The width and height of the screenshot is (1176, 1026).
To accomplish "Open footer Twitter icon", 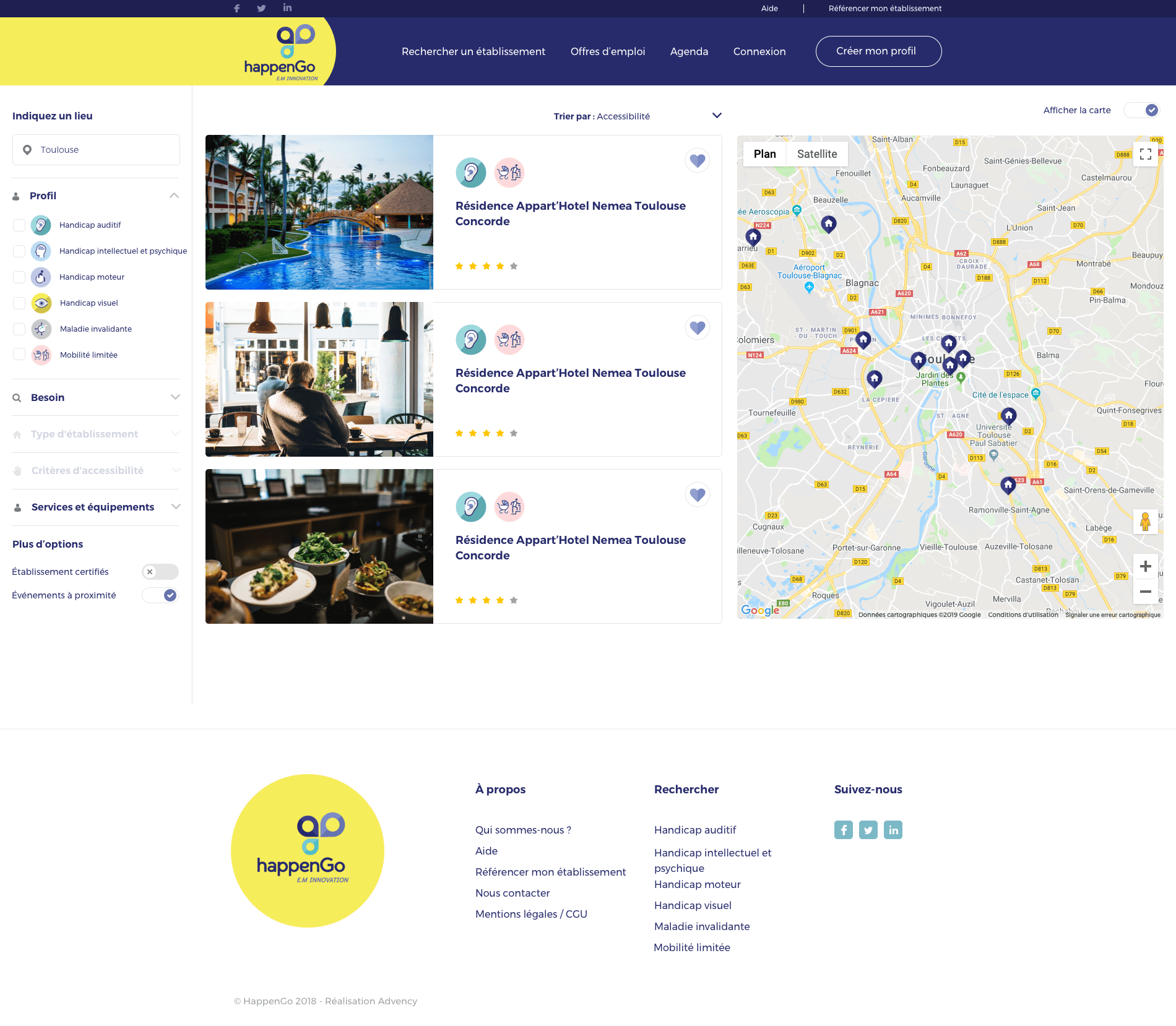I will pyautogui.click(x=868, y=830).
